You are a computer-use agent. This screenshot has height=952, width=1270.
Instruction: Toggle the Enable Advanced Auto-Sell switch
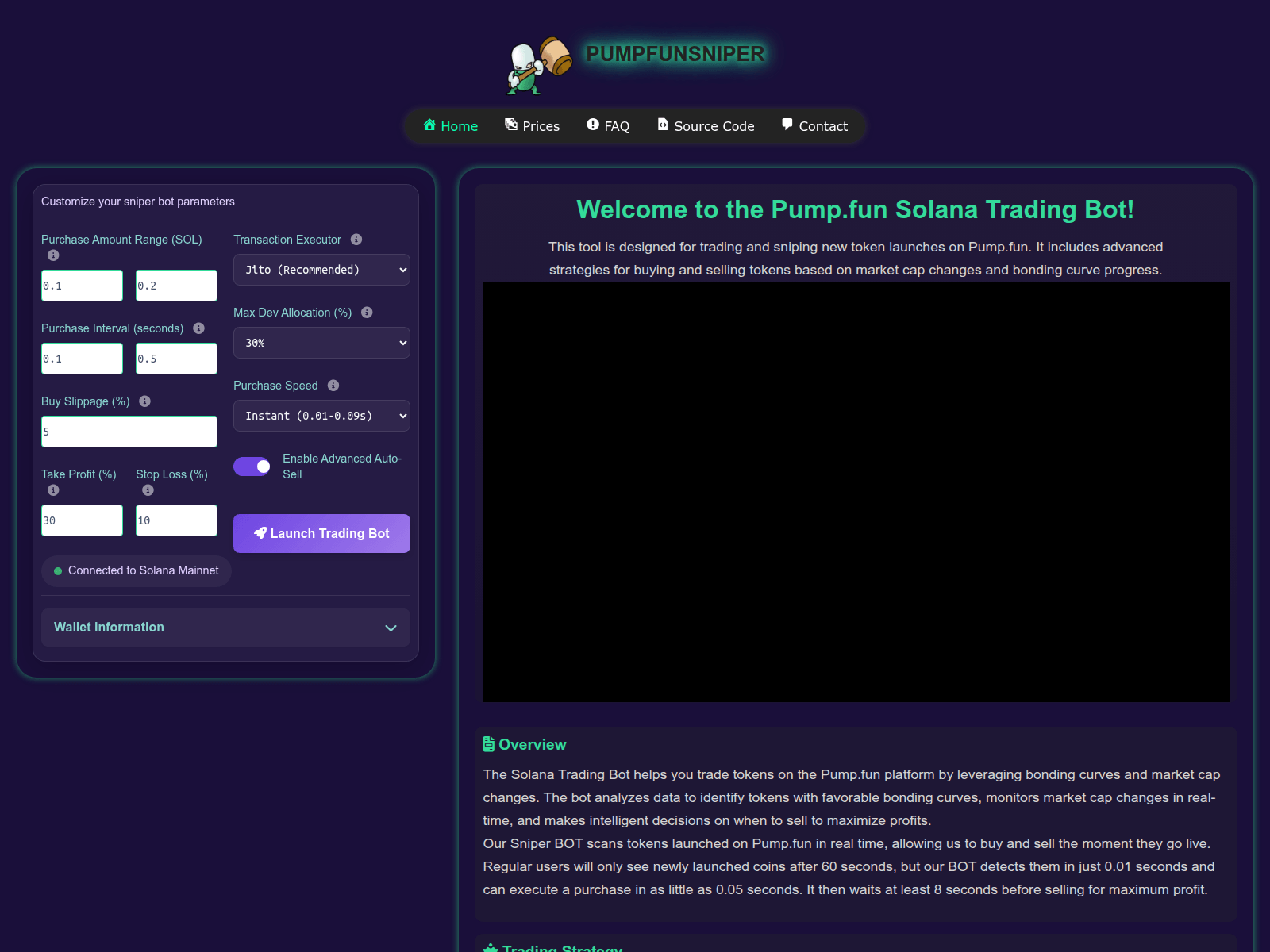tap(252, 466)
